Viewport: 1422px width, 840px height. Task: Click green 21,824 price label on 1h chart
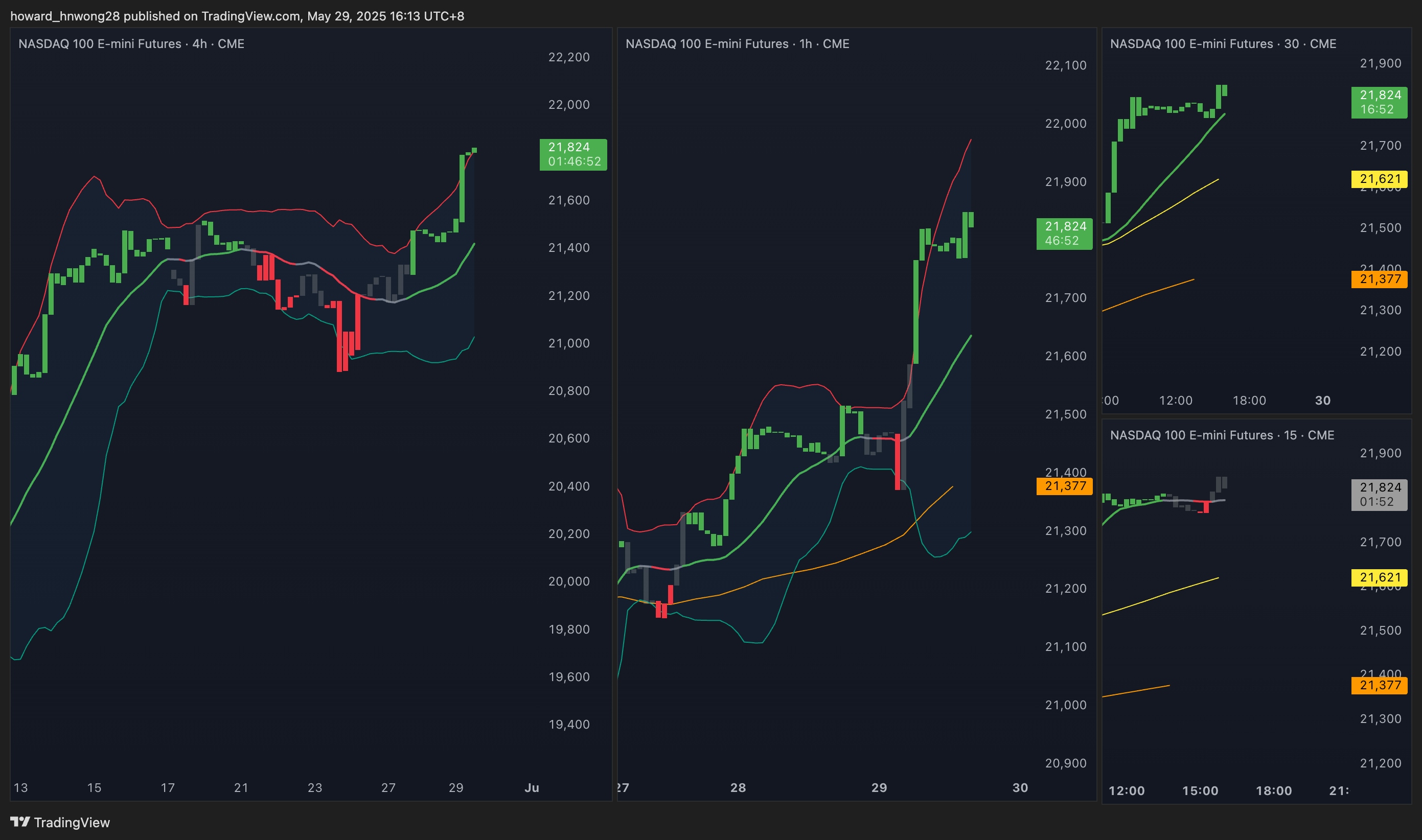1064,233
